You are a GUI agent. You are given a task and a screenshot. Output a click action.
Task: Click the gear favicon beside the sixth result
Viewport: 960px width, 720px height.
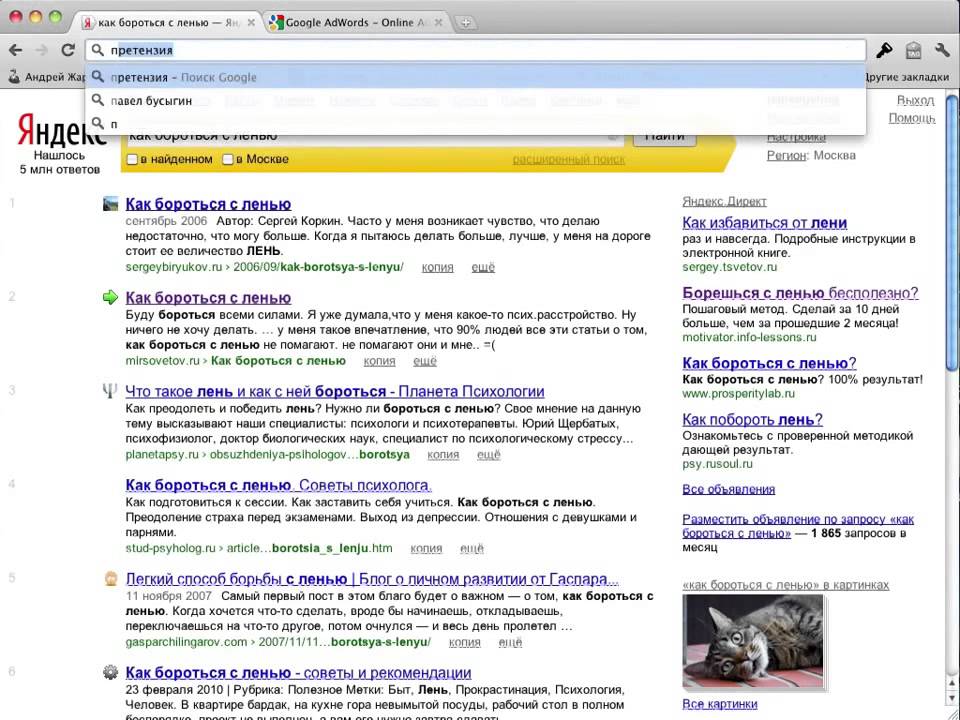point(110,672)
